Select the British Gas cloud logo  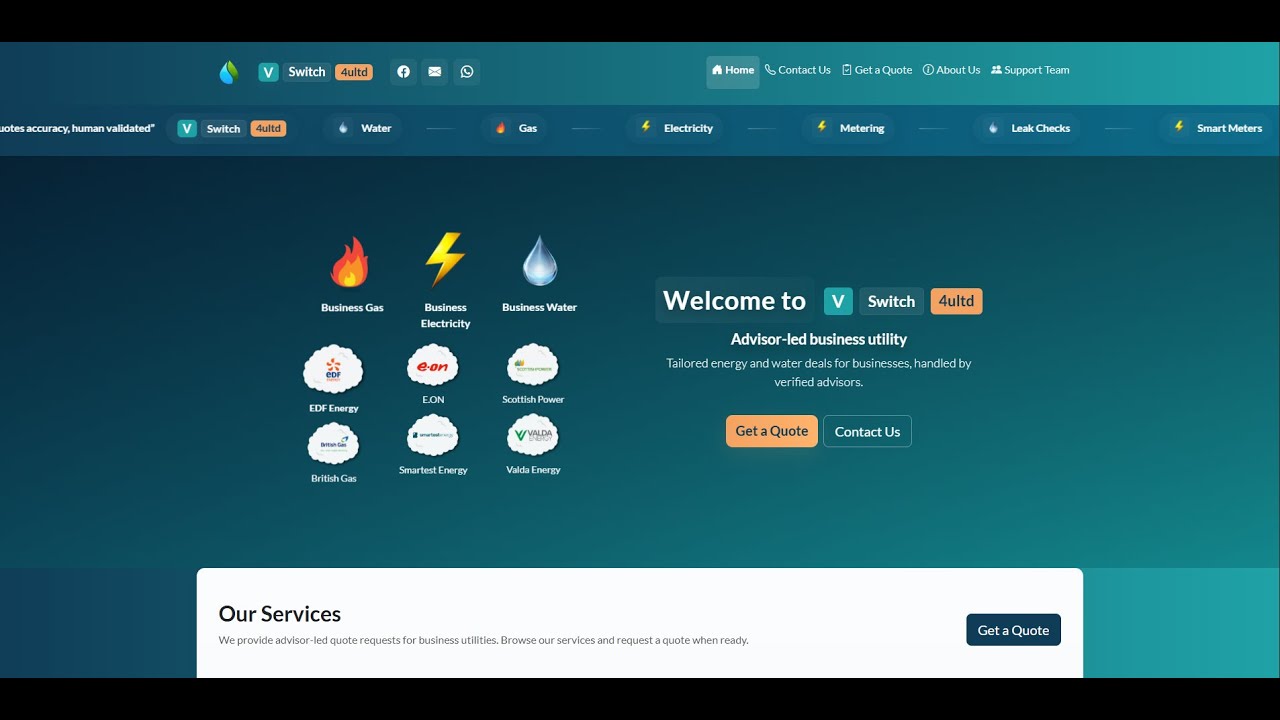point(333,444)
